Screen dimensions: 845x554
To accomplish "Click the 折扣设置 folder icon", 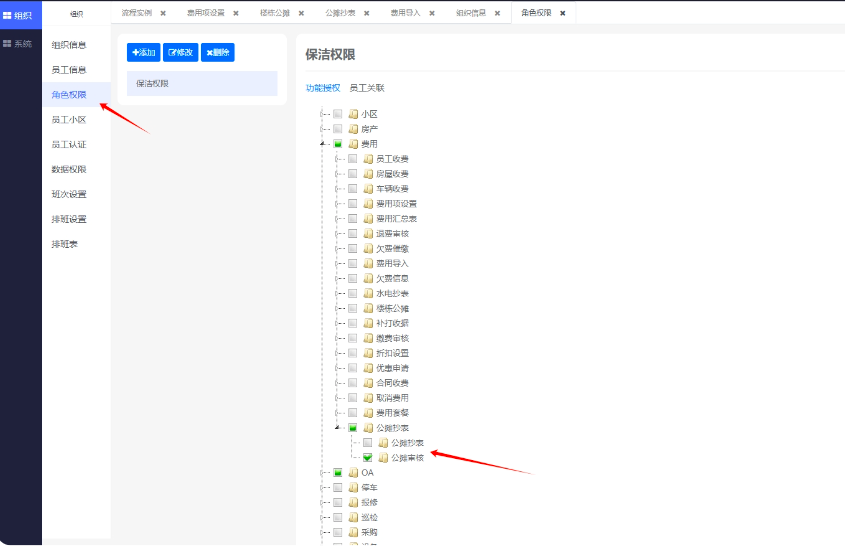I will coord(369,353).
